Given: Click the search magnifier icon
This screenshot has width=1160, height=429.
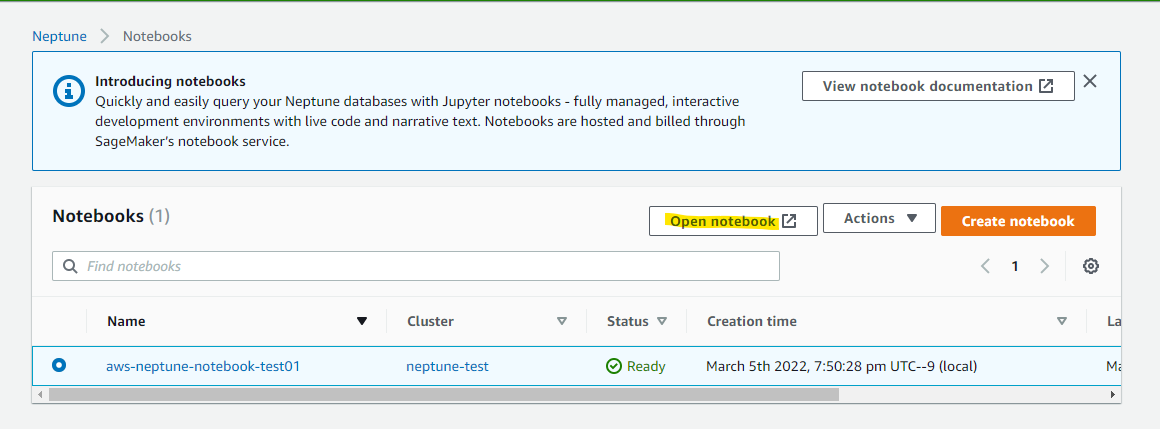Looking at the screenshot, I should [x=70, y=266].
